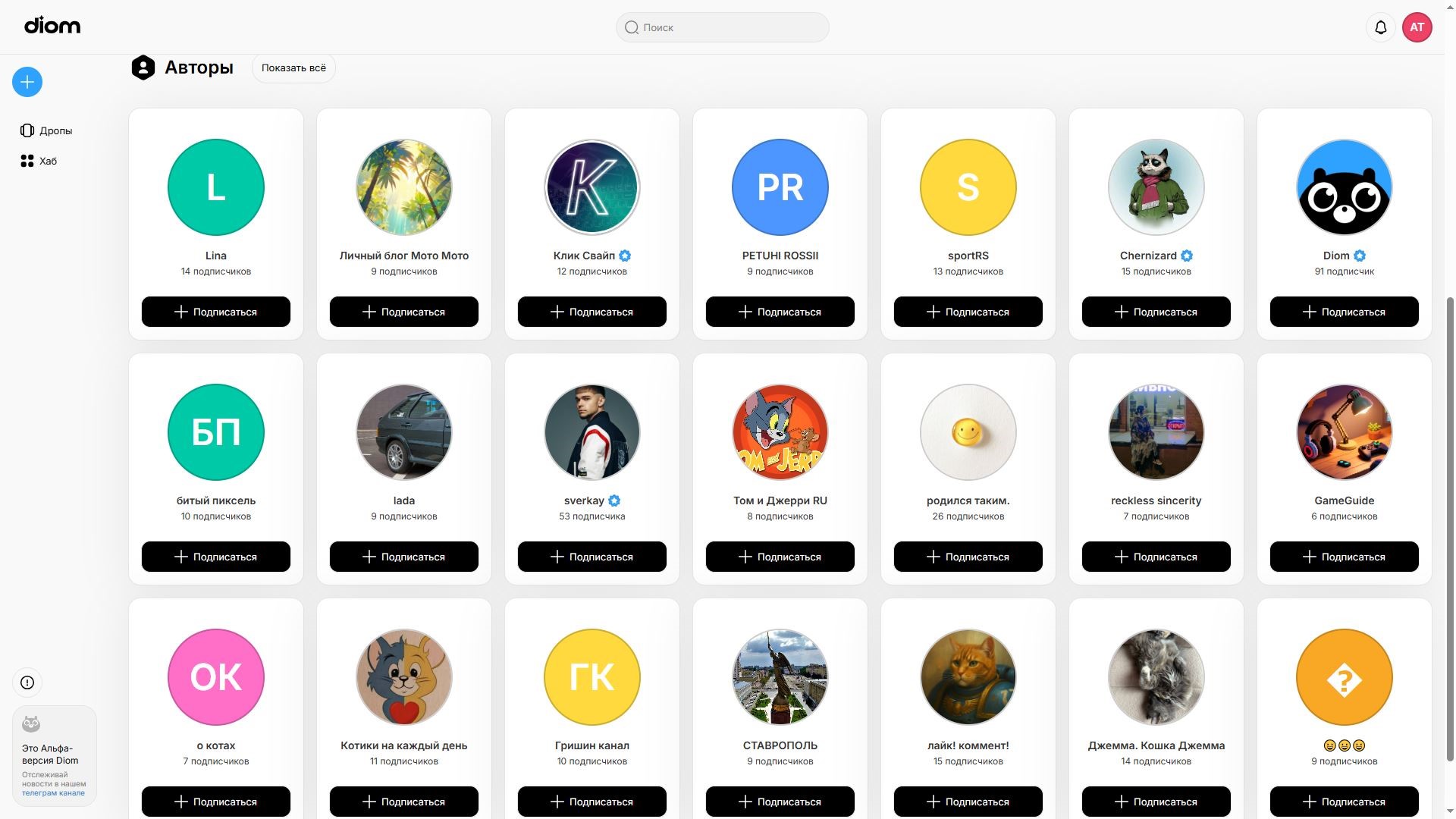Click the verified badge next to sverkay
The image size is (1456, 819).
pos(614,500)
